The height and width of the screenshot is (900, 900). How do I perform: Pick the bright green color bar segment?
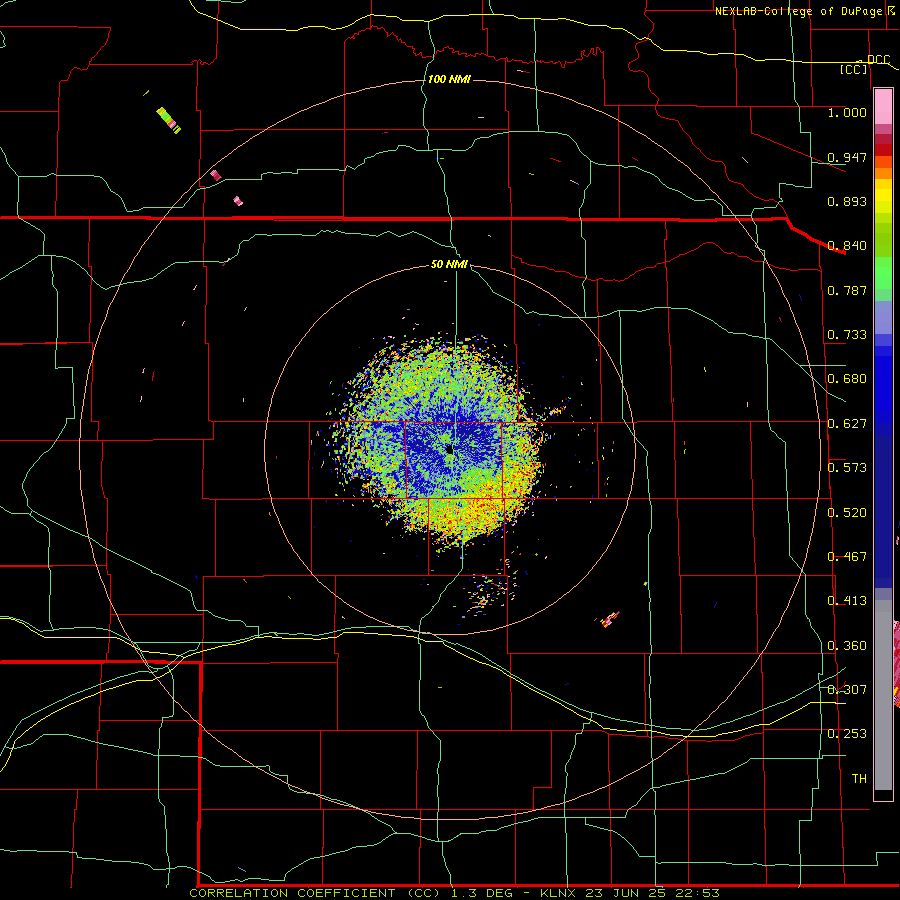click(x=883, y=274)
